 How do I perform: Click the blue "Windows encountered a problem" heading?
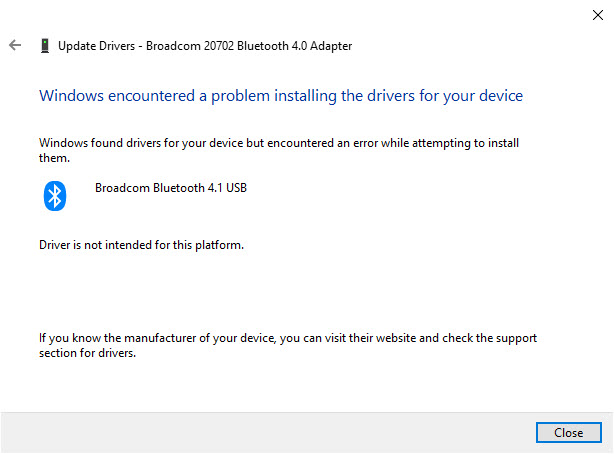coord(281,96)
